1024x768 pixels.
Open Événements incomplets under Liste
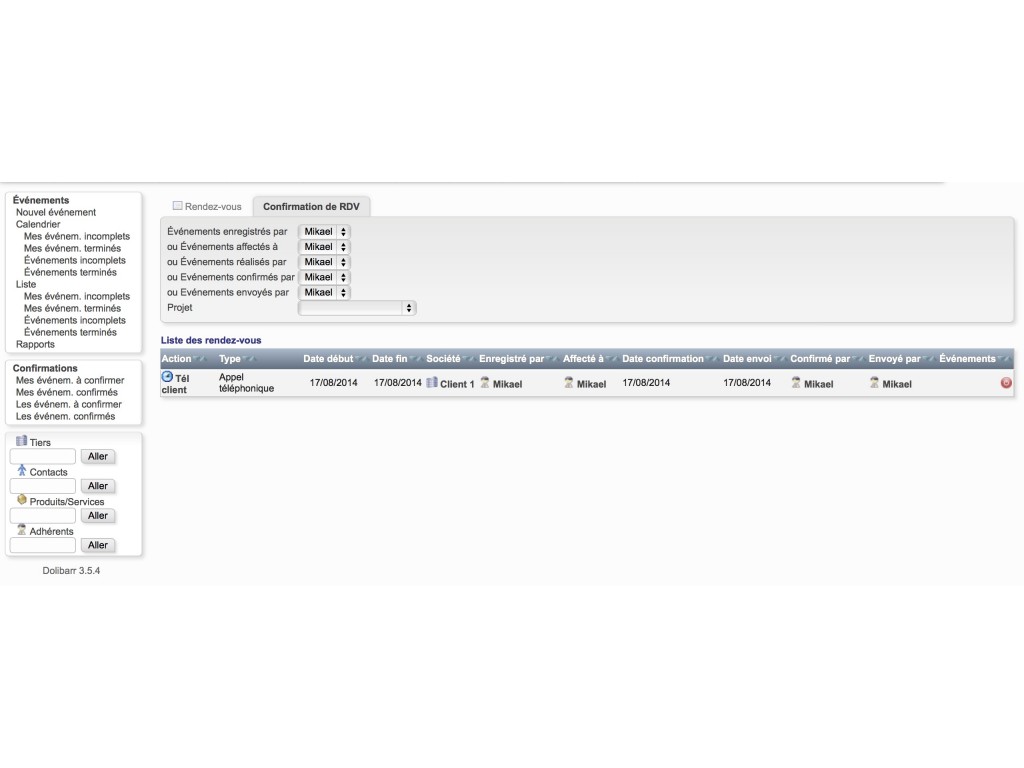(x=74, y=320)
